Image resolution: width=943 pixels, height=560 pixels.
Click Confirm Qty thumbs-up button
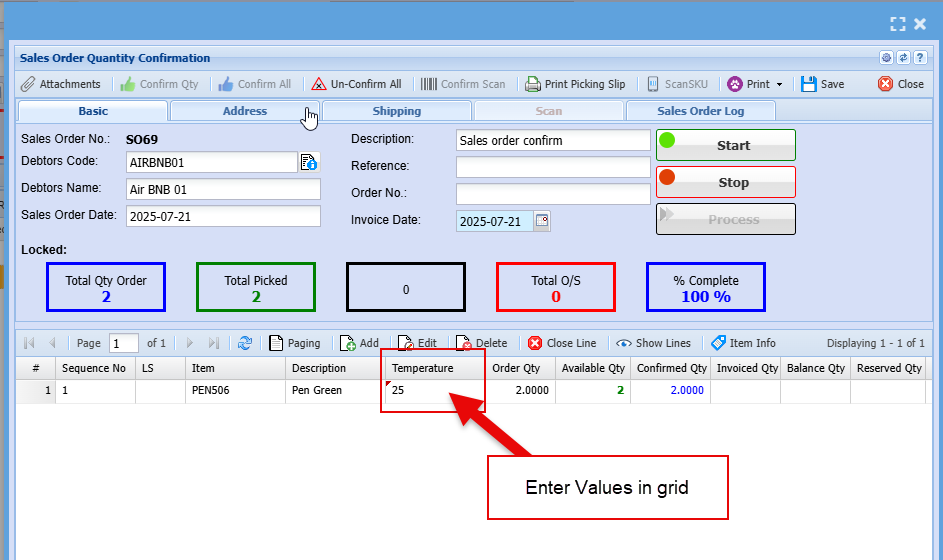coord(159,84)
